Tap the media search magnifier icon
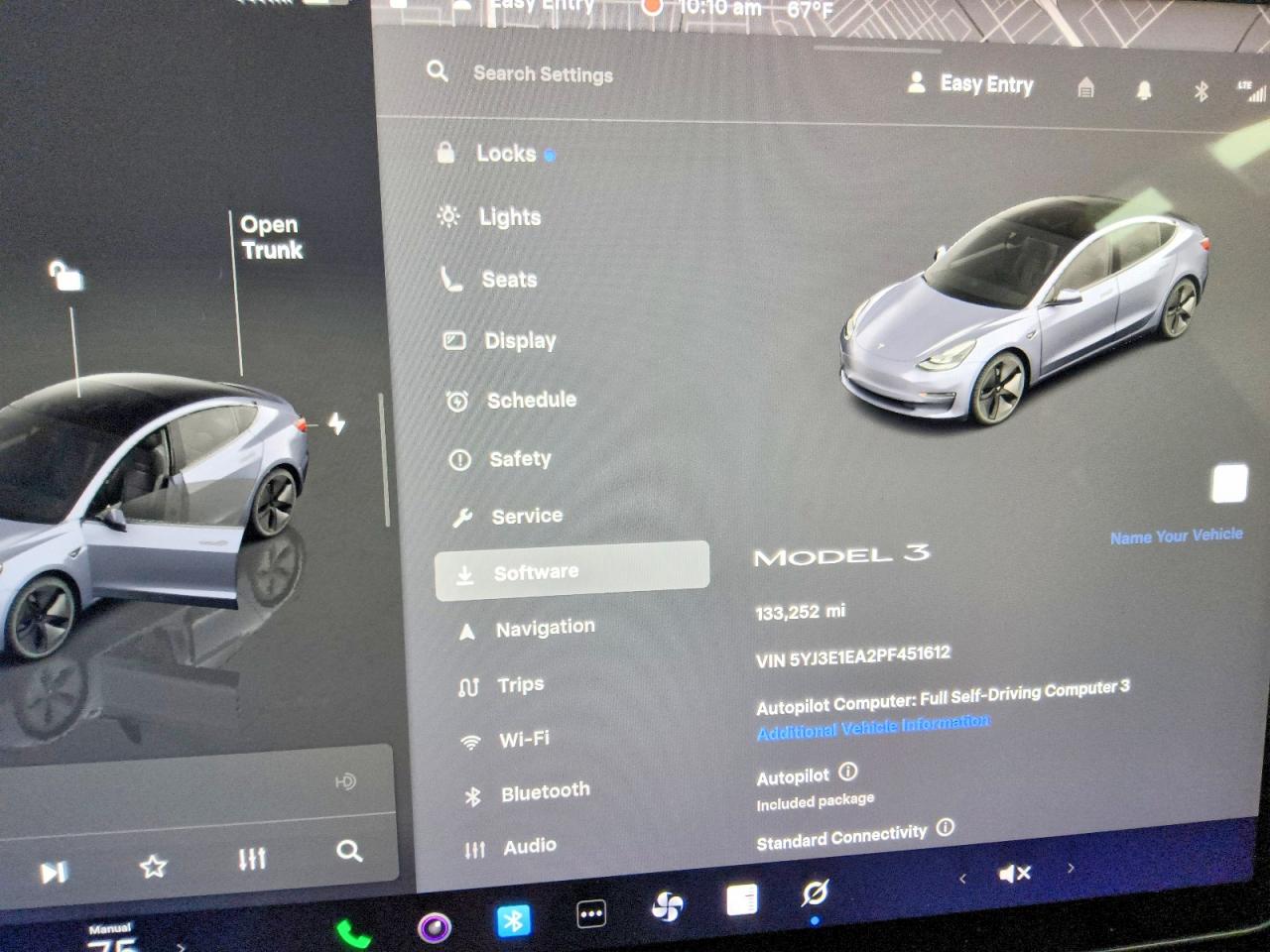The width and height of the screenshot is (1270, 952). click(349, 851)
